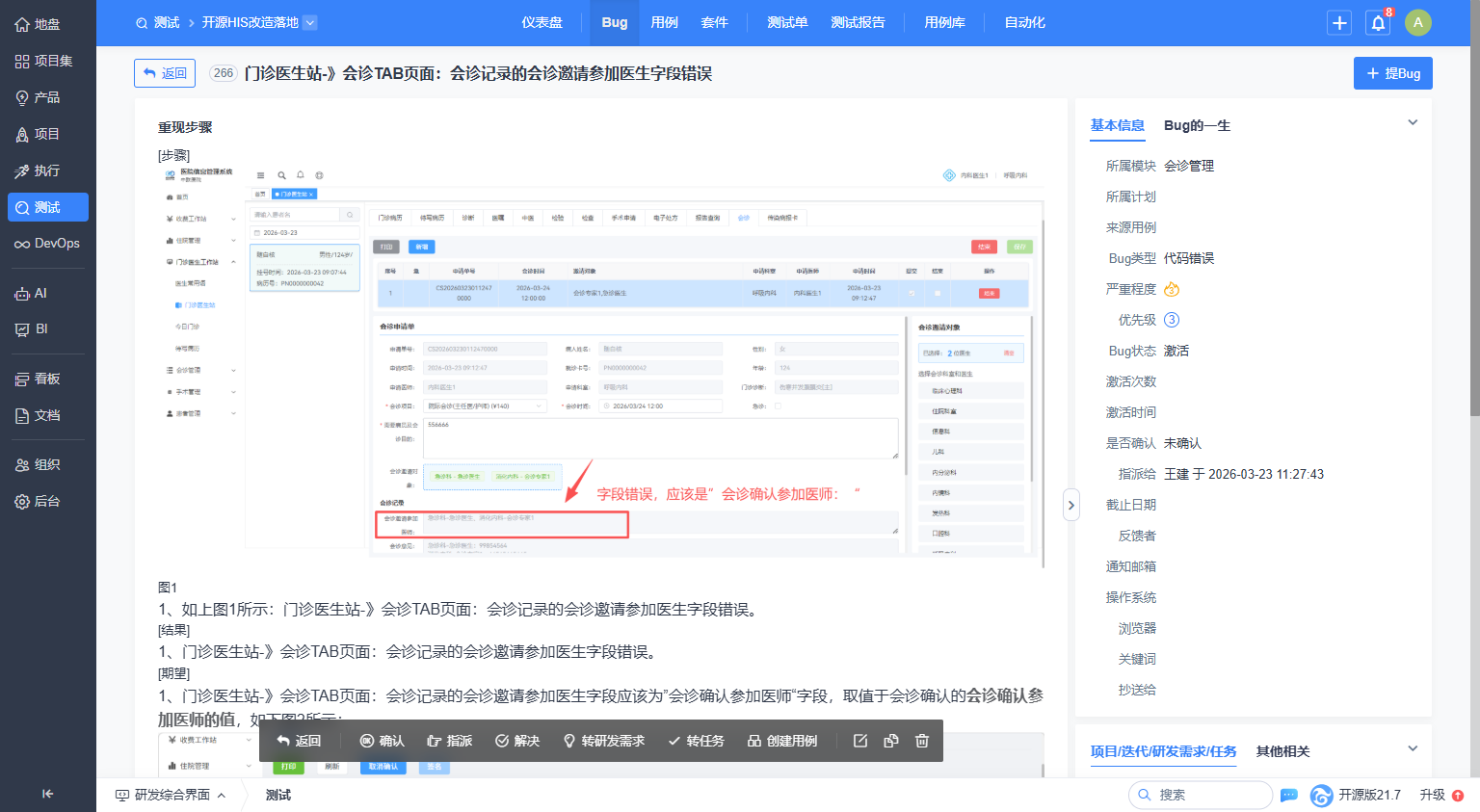This screenshot has width=1480, height=812.
Task: Collapse the 项目/迭代/研发需求/任务 section chevron
Action: (x=1413, y=748)
